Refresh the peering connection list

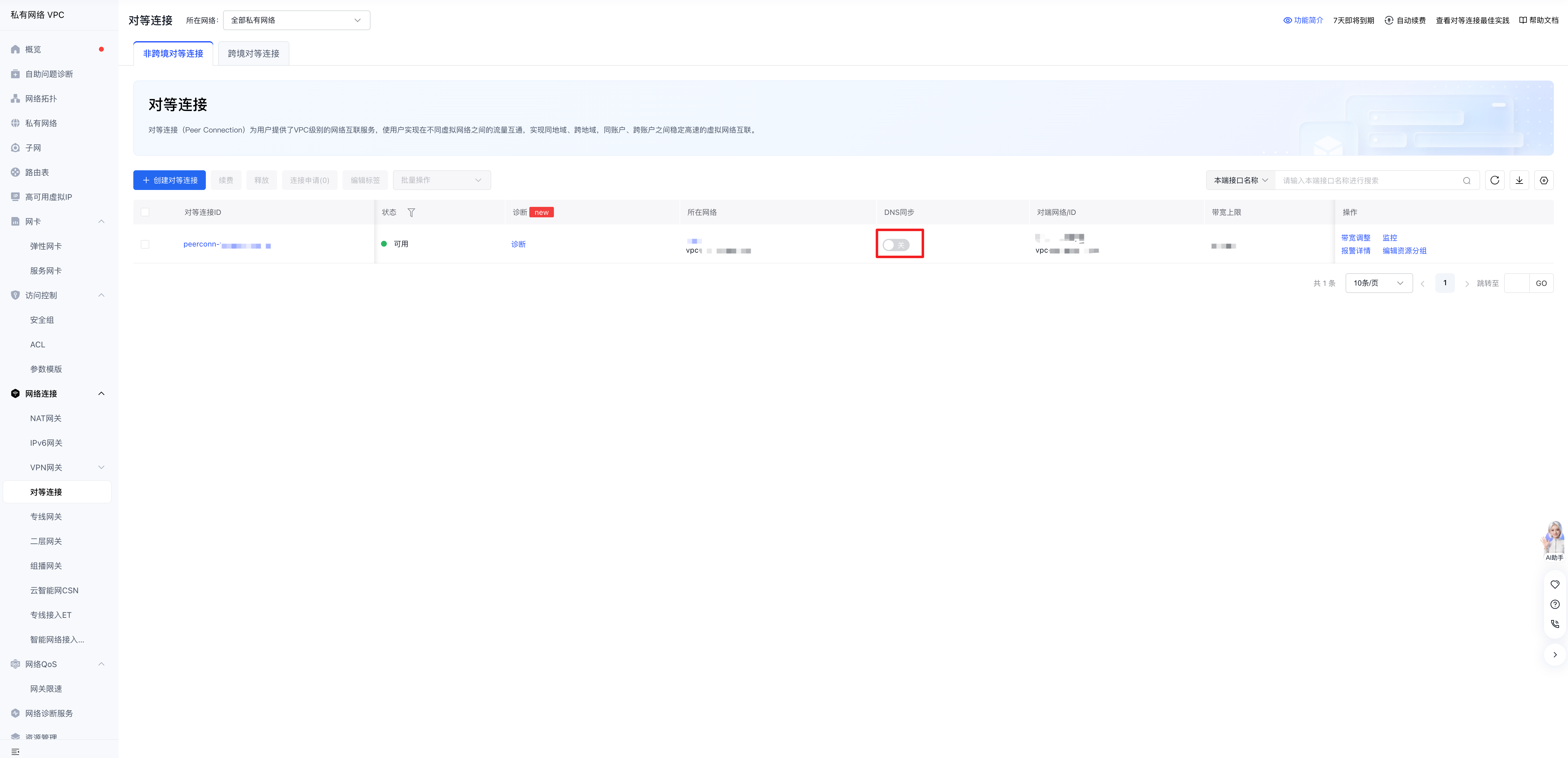click(x=1494, y=180)
